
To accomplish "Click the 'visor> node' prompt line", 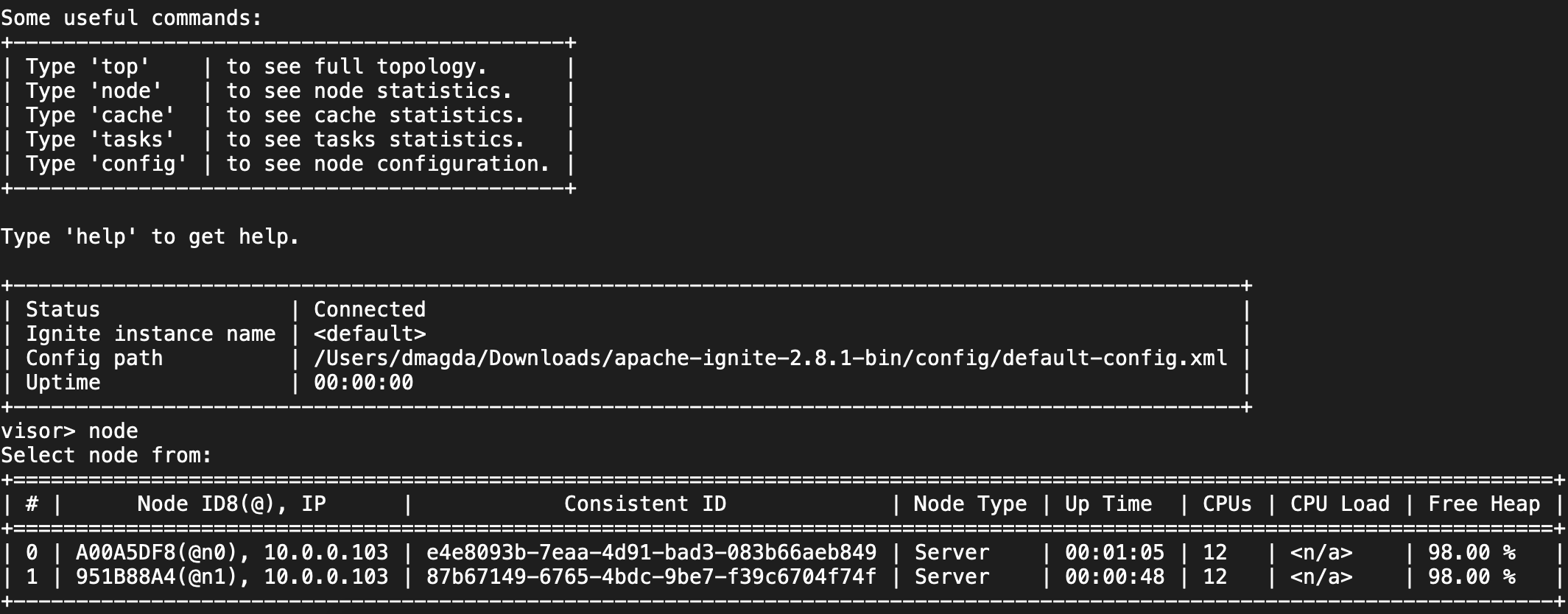I will point(70,431).
